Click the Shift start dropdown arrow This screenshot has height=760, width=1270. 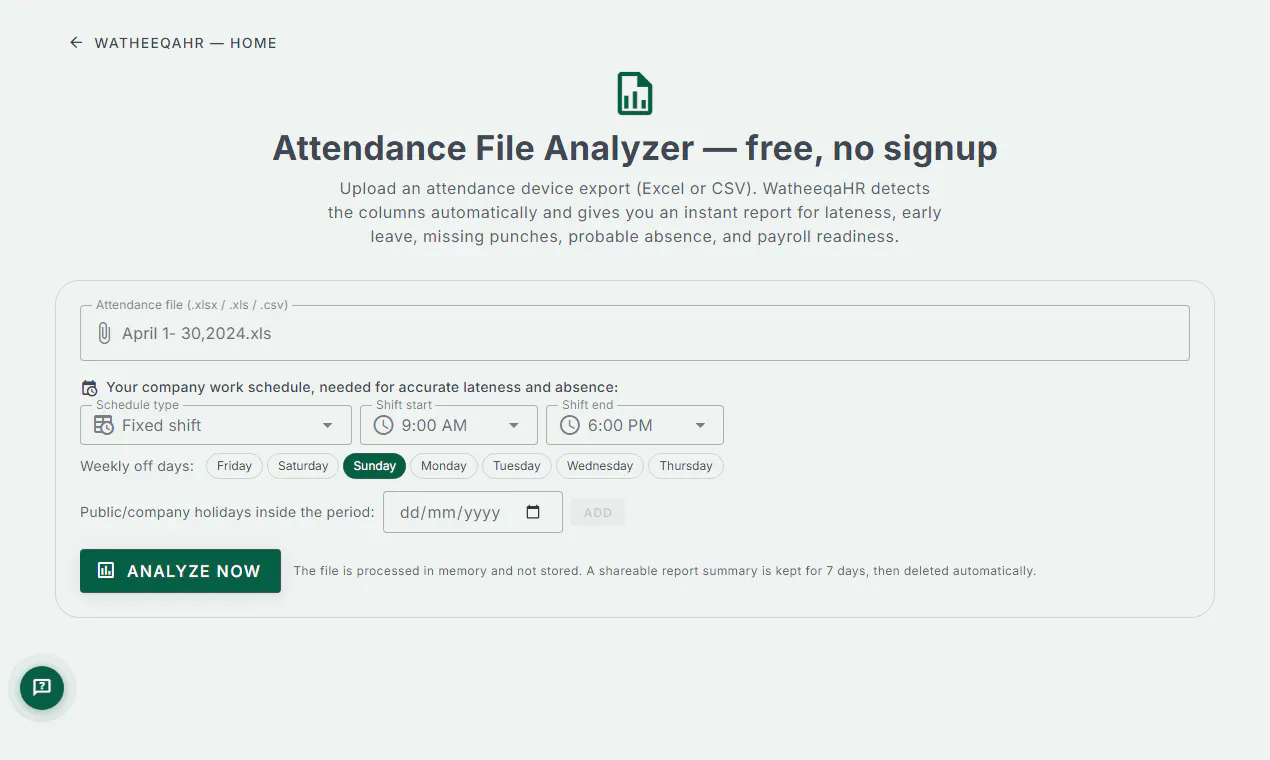[x=514, y=425]
